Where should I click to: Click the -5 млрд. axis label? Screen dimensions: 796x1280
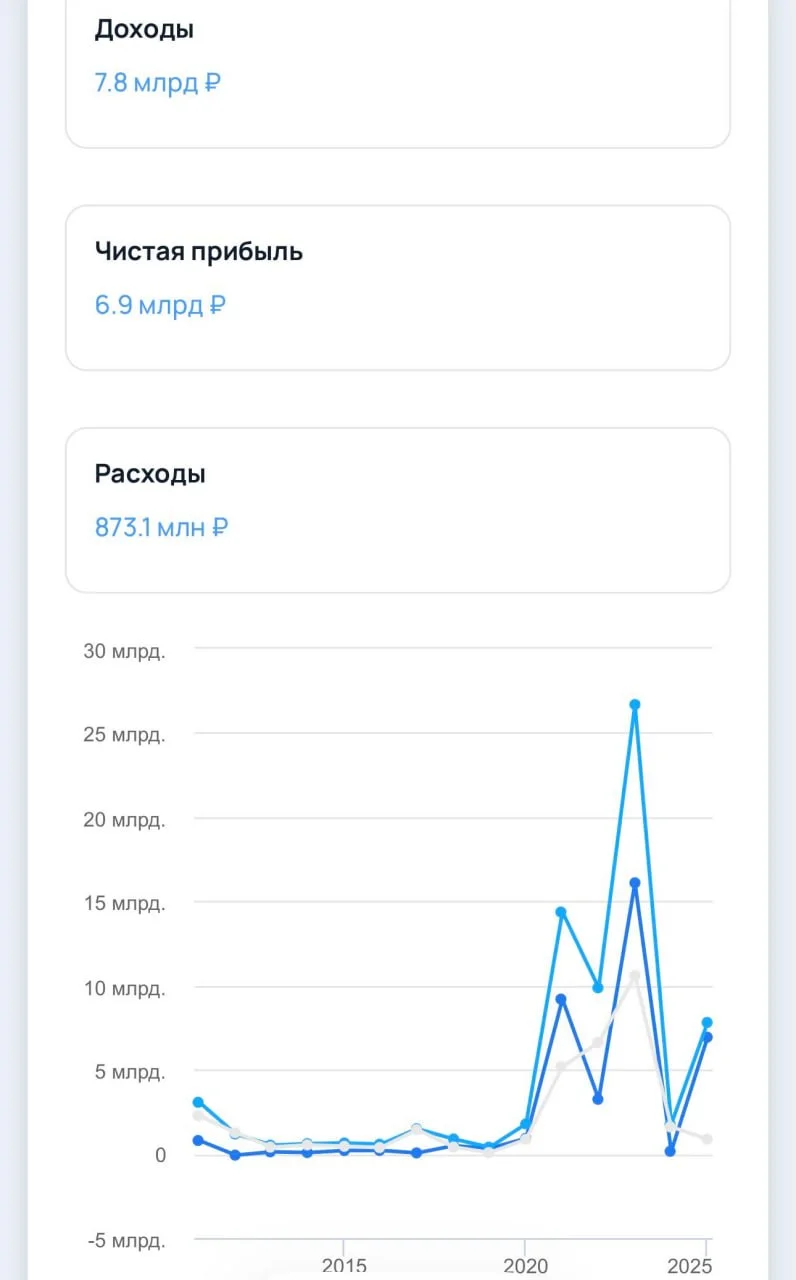(125, 1241)
